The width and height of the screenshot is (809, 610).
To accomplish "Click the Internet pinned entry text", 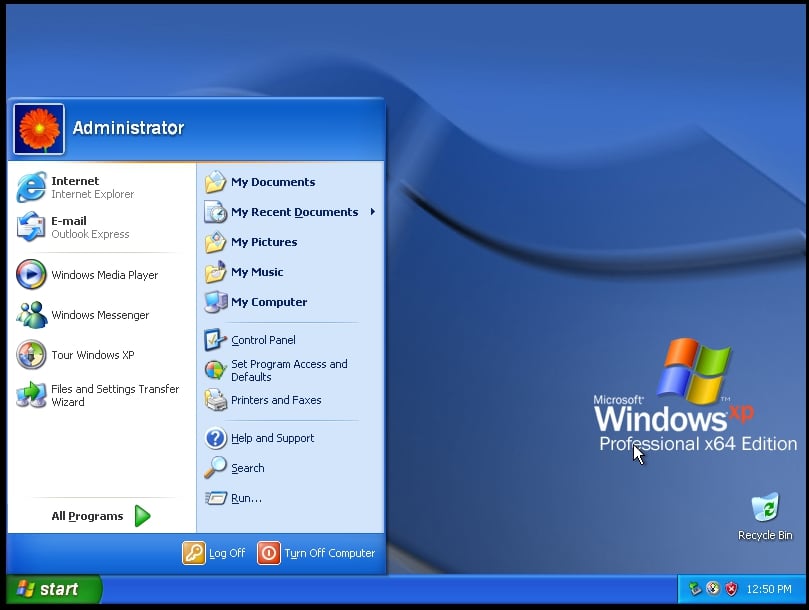I will click(x=75, y=181).
